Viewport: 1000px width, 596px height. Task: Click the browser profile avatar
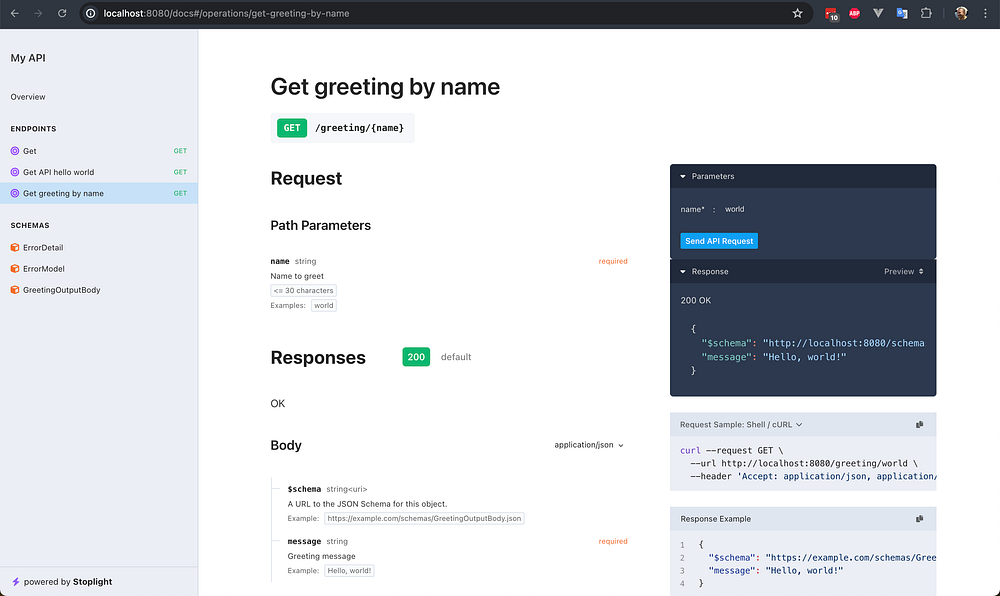click(961, 13)
